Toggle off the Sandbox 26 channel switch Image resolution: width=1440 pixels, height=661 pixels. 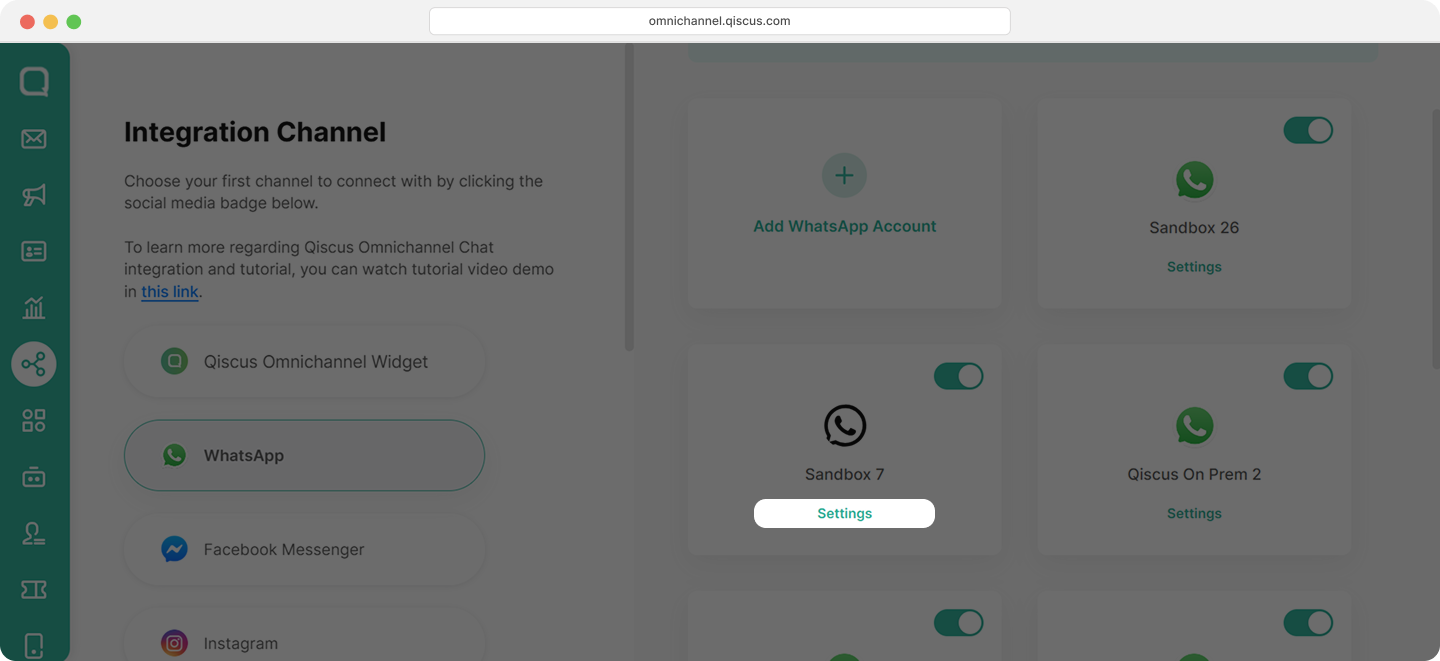[x=1308, y=130]
